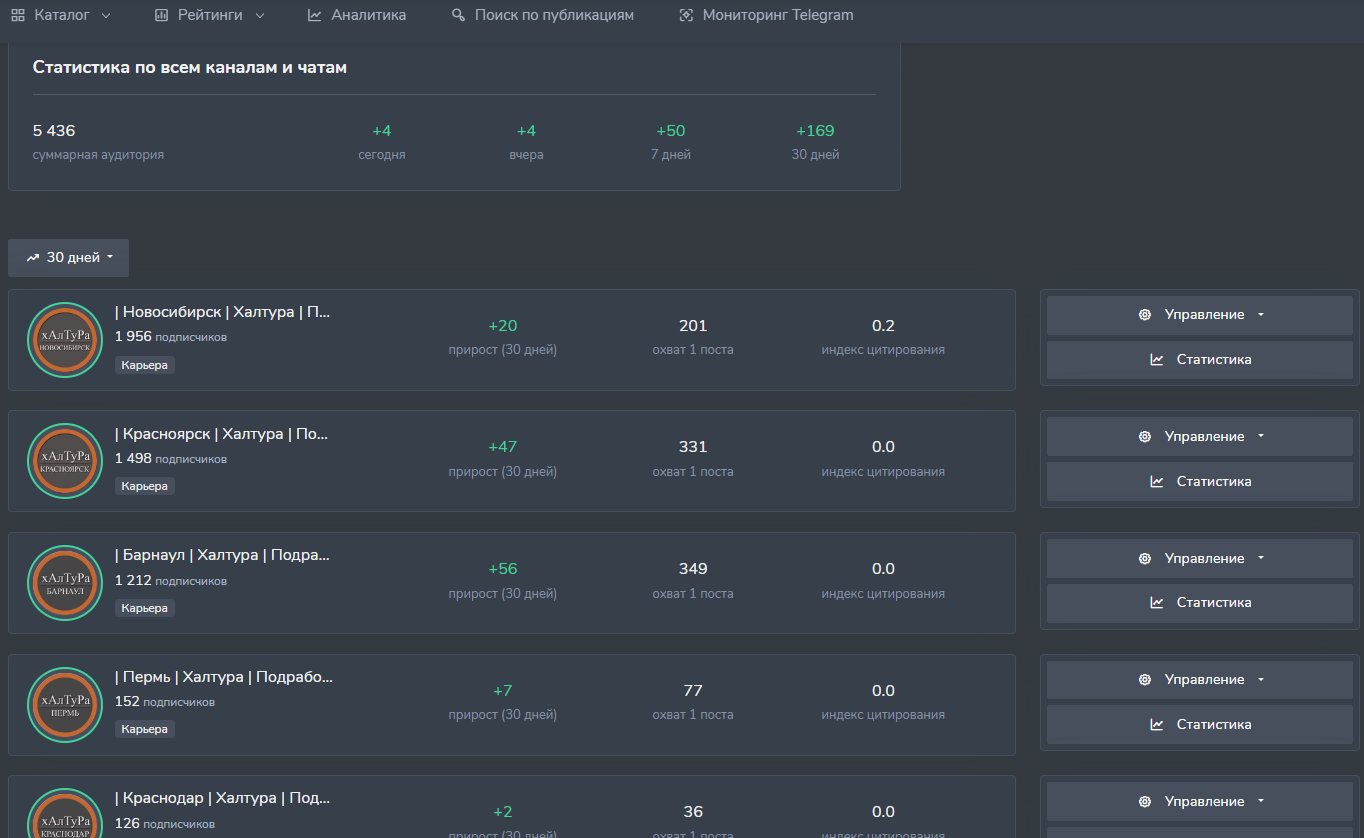
Task: Click the gear icon in Пермь's Управление button
Action: click(x=1145, y=680)
